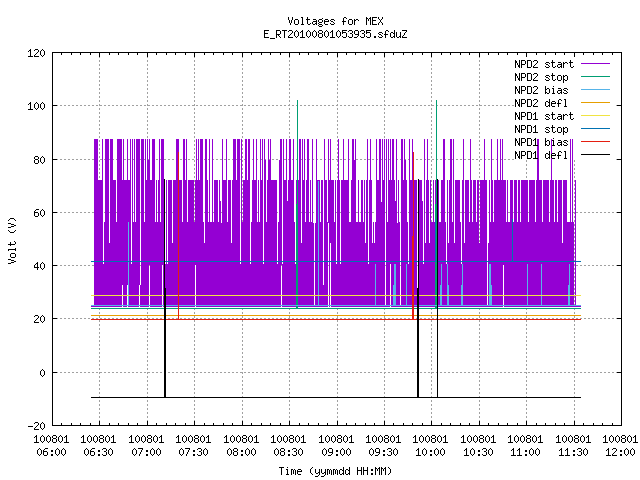Click the 07:30 time axis label

click(x=193, y=453)
